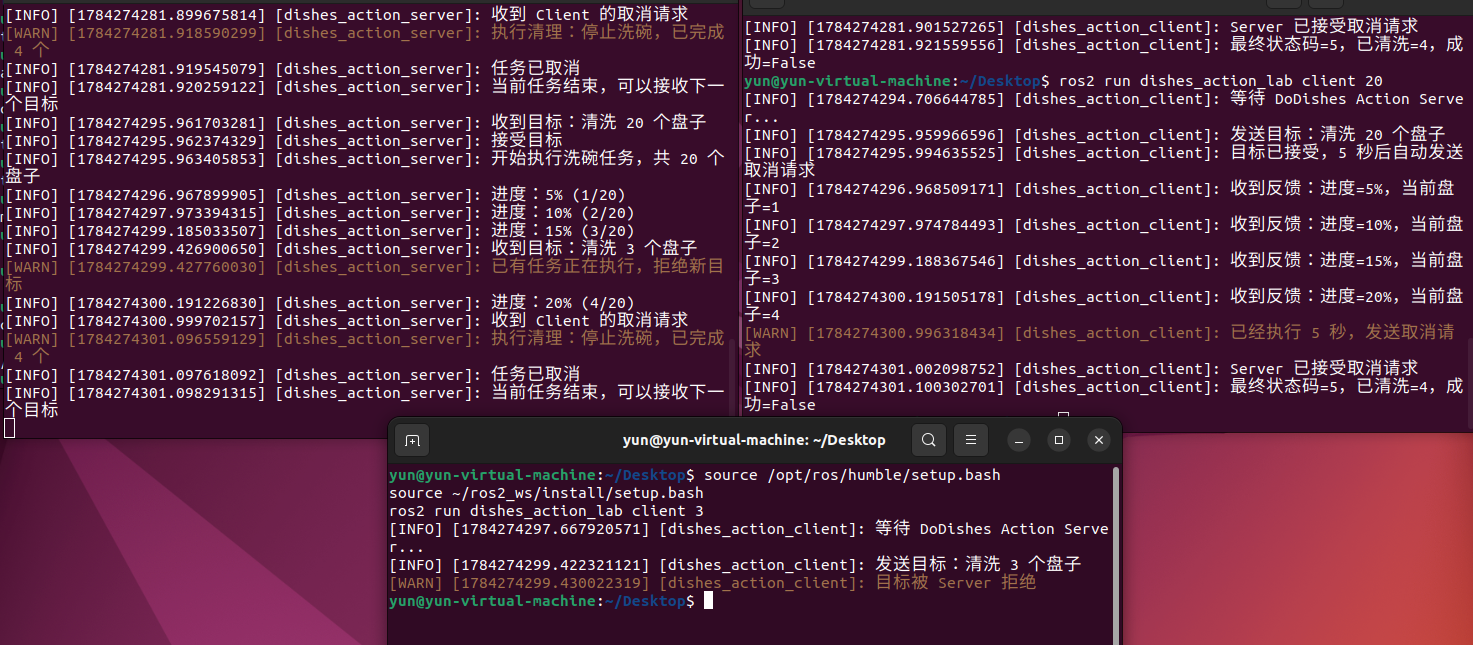Click the 'ros2 run dishes_action_lab client 3' line
Viewport: 1473px width, 645px height.
(546, 511)
